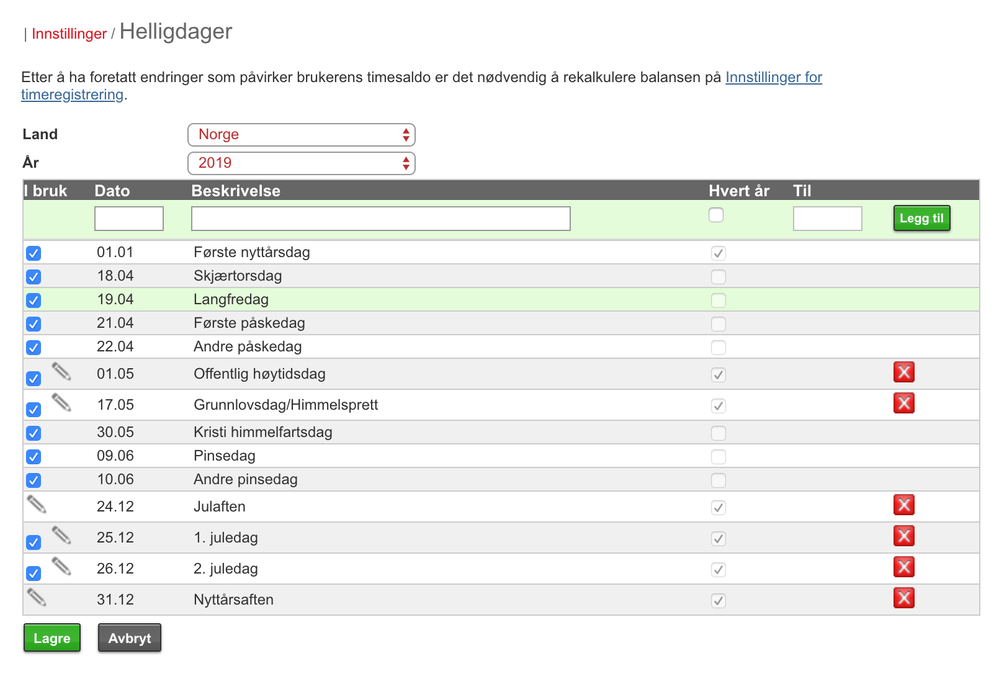Click the 'Beskrivelse' column header
This screenshot has width=999, height=673.
[236, 191]
